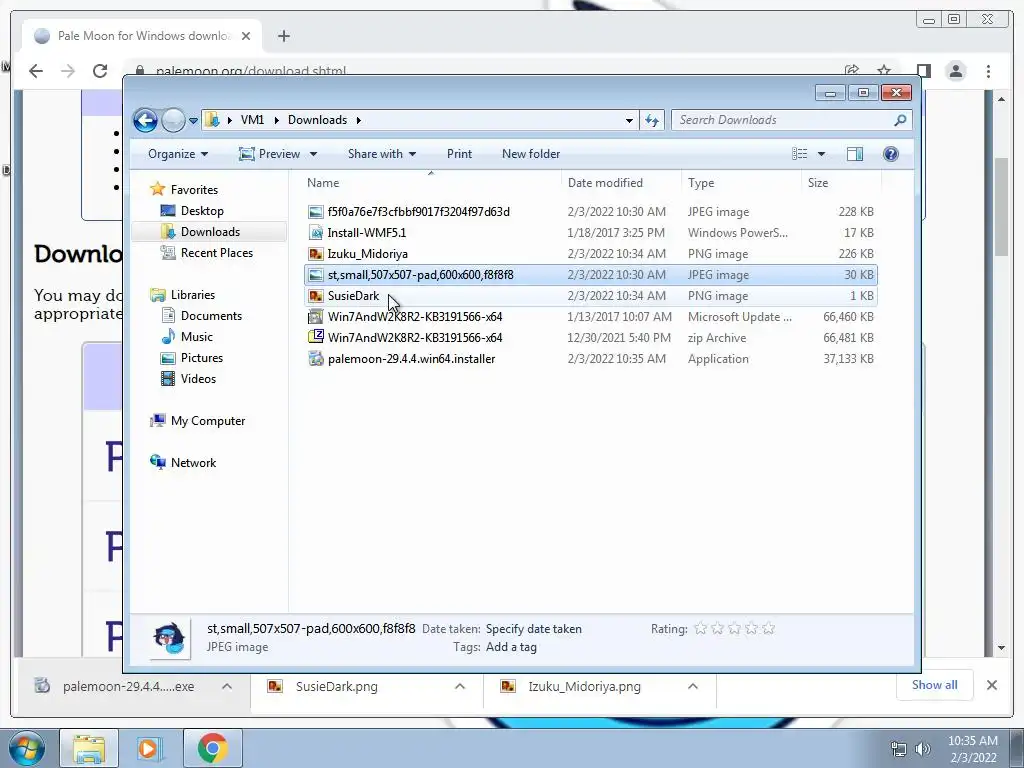Open Explorer help with the question mark icon

coord(891,154)
